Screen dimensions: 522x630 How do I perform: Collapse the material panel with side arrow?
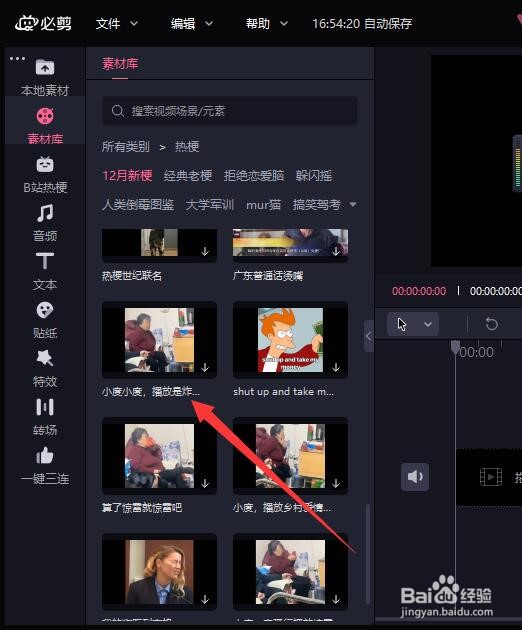pyautogui.click(x=369, y=336)
